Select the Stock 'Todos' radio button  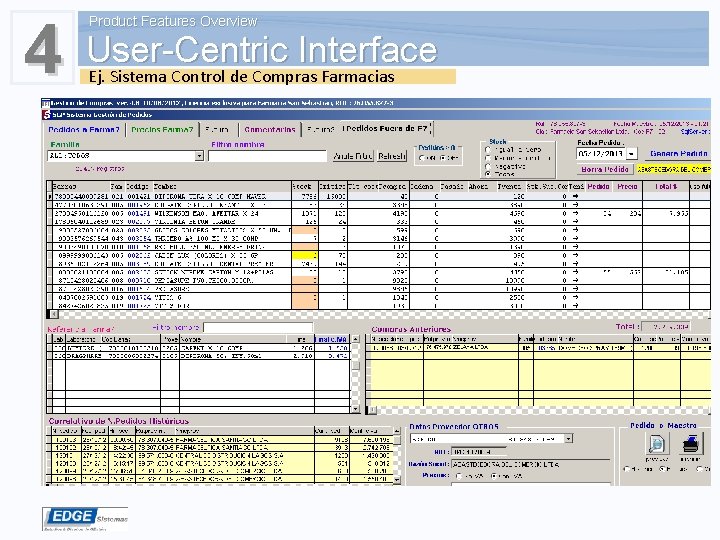(488, 174)
